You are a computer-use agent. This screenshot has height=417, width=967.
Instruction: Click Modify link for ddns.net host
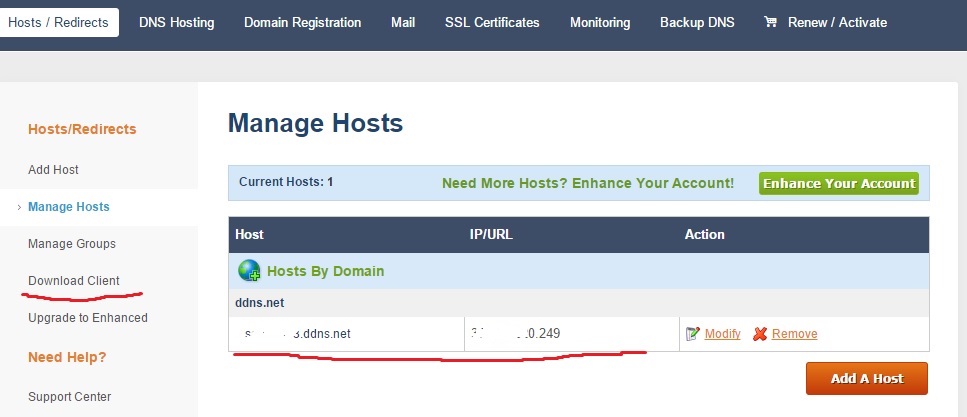(x=723, y=334)
